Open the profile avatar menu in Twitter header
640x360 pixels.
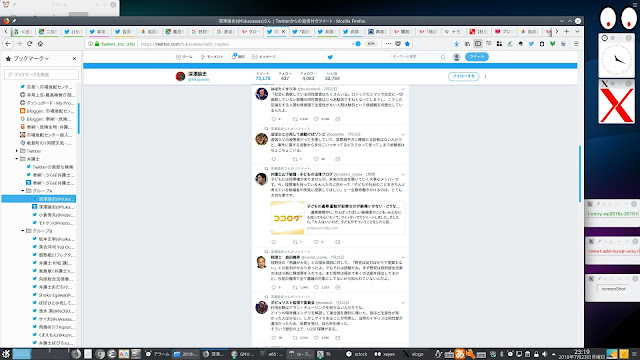pyautogui.click(x=456, y=57)
